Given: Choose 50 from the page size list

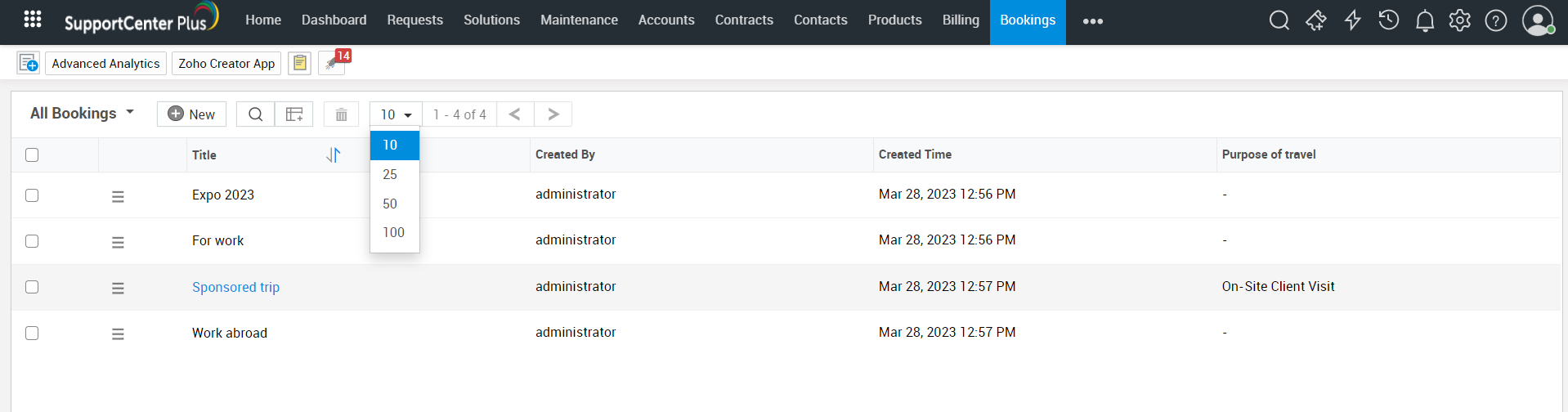Looking at the screenshot, I should [x=390, y=204].
